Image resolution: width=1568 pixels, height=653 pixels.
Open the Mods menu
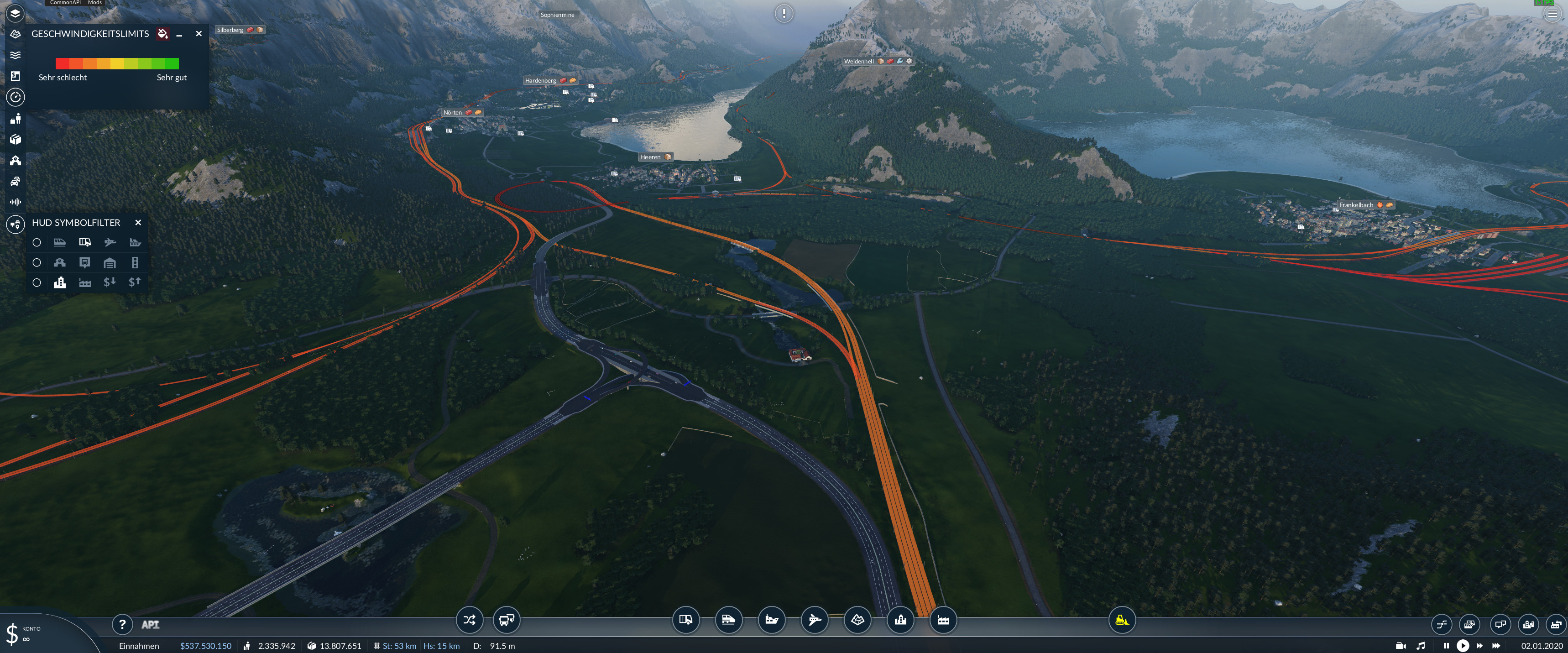pos(95,2)
